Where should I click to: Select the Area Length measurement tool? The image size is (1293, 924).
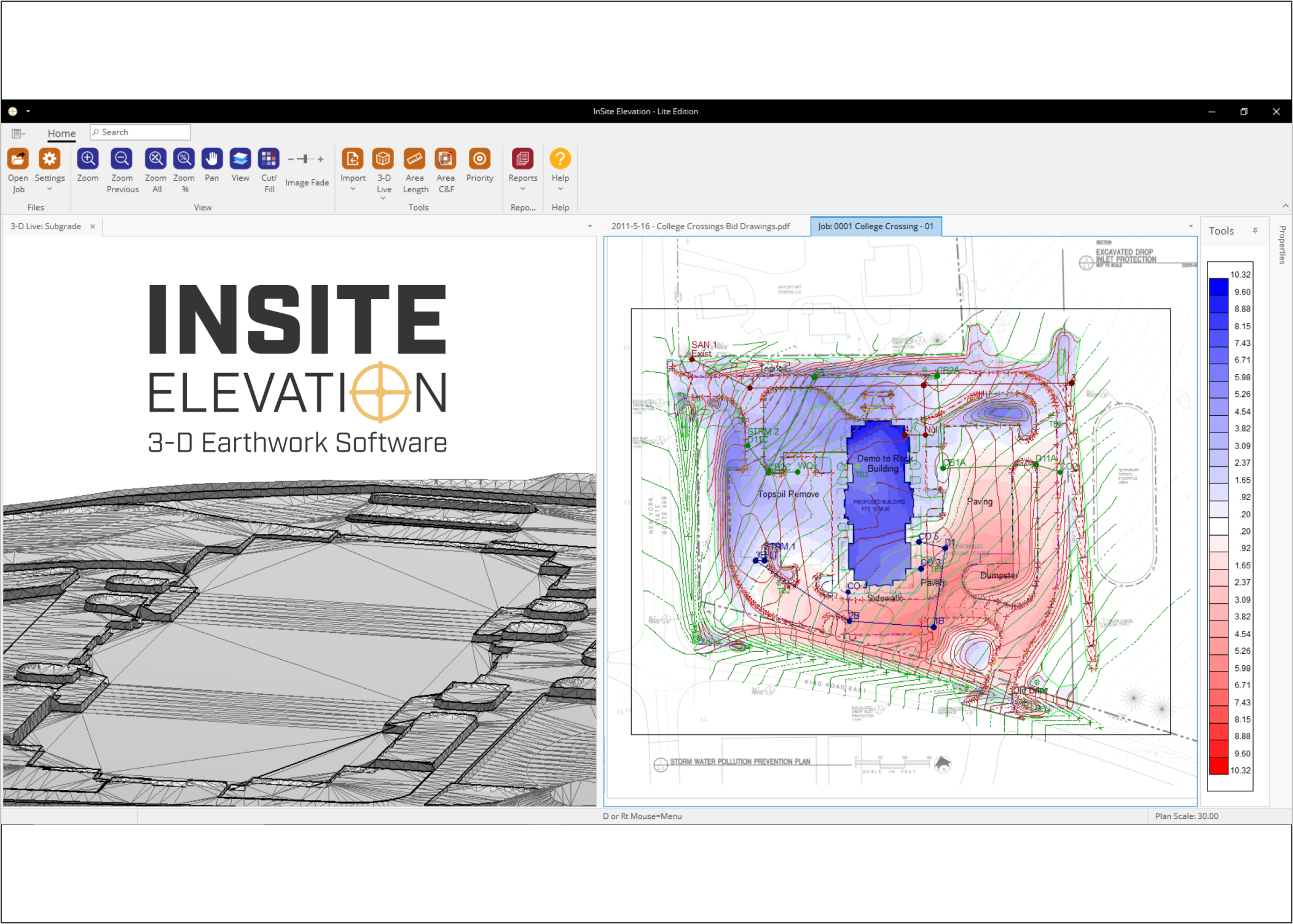click(x=415, y=159)
